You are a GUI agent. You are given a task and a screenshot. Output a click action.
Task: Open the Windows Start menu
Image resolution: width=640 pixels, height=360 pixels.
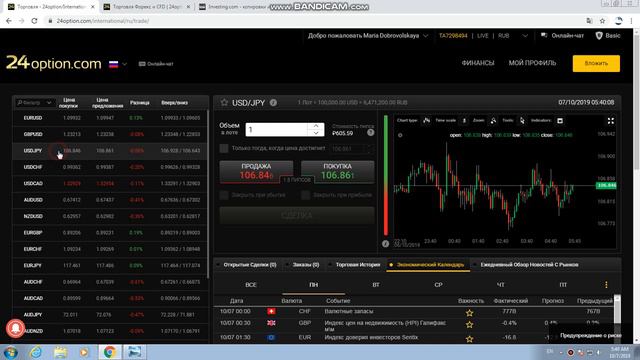click(x=11, y=352)
